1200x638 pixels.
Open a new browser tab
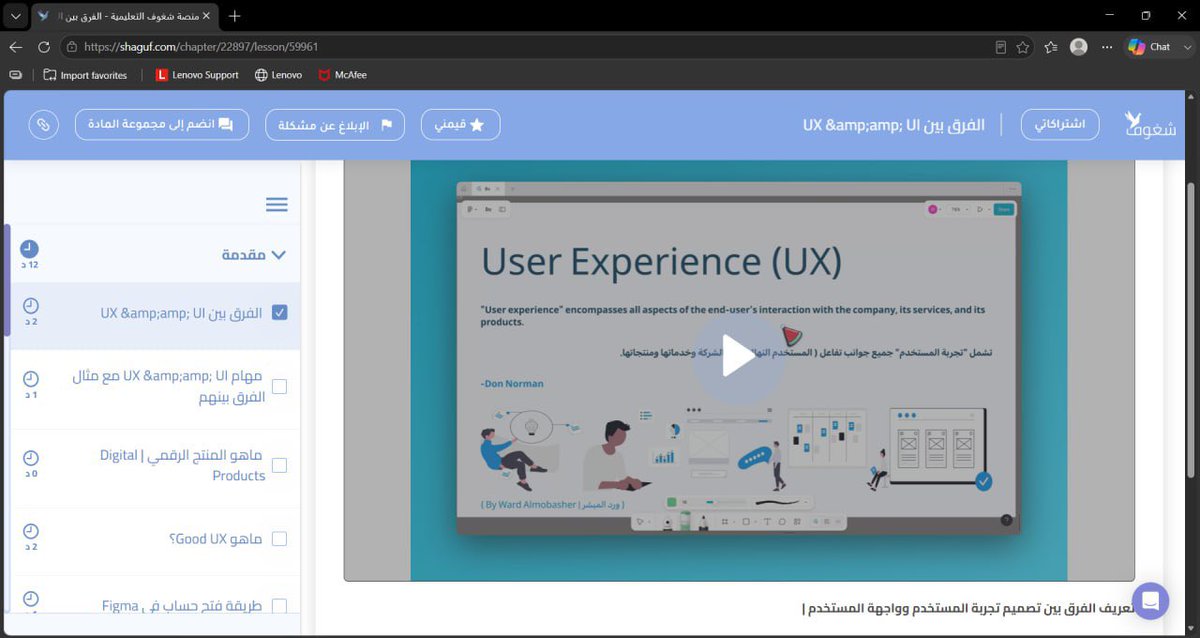coord(235,16)
